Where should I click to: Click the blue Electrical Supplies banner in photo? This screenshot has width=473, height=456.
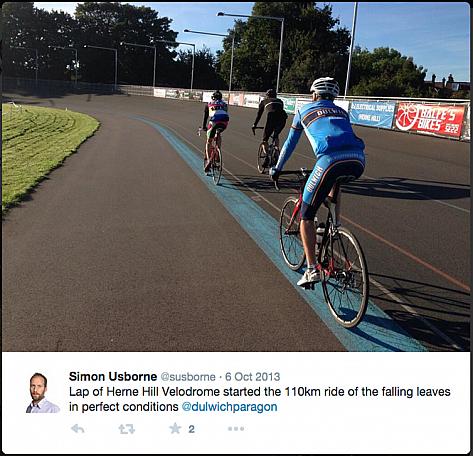tap(372, 114)
